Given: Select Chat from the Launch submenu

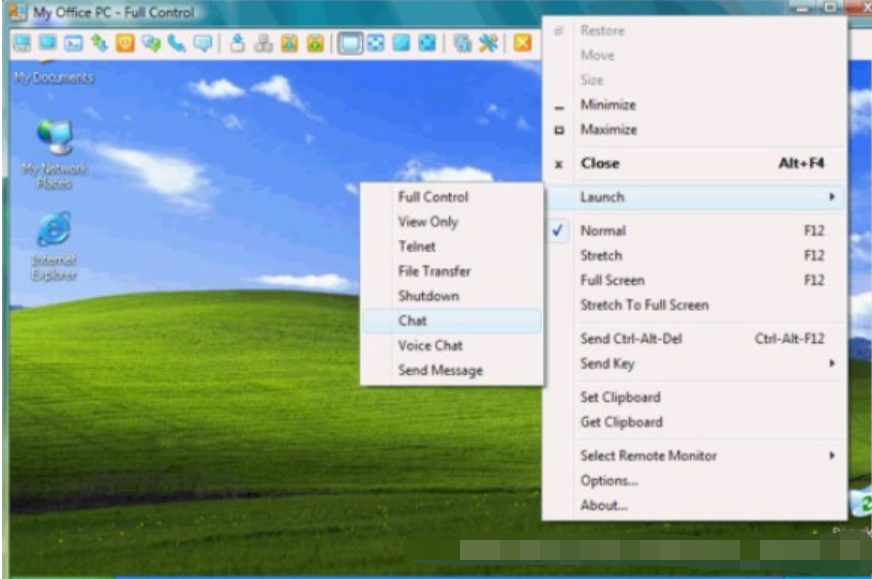Looking at the screenshot, I should [413, 321].
